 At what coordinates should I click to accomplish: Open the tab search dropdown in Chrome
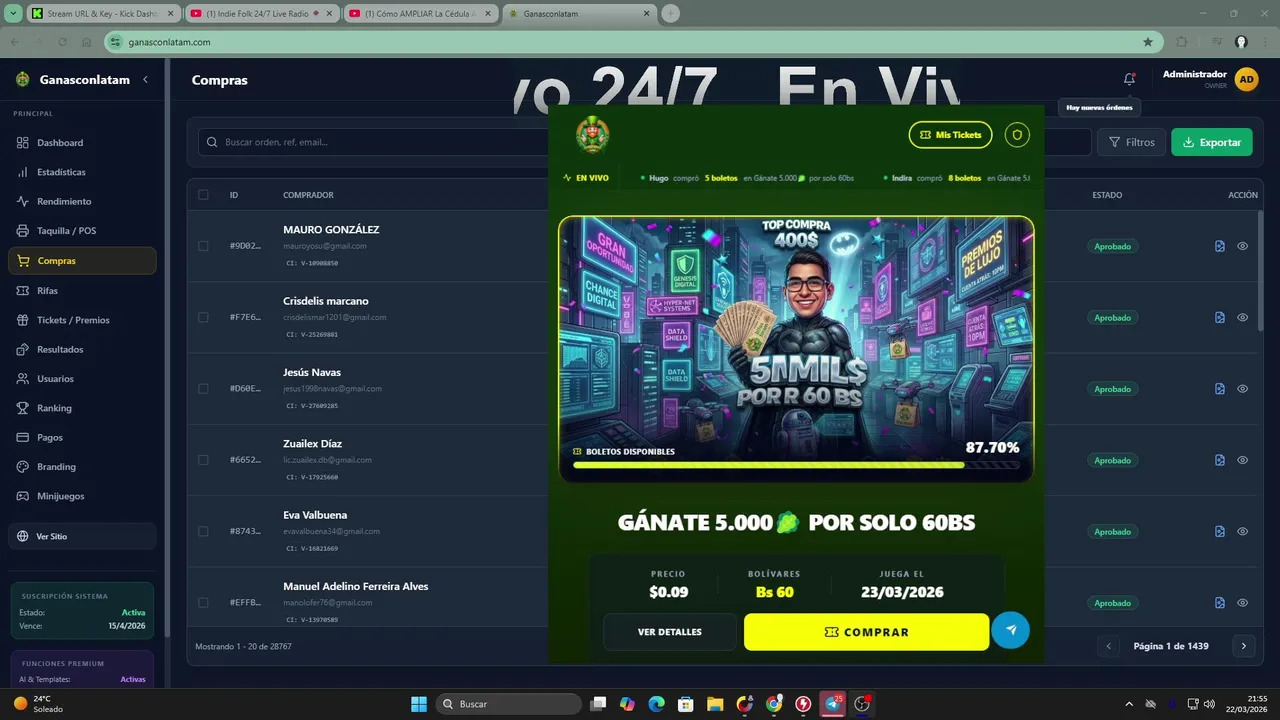[x=13, y=14]
